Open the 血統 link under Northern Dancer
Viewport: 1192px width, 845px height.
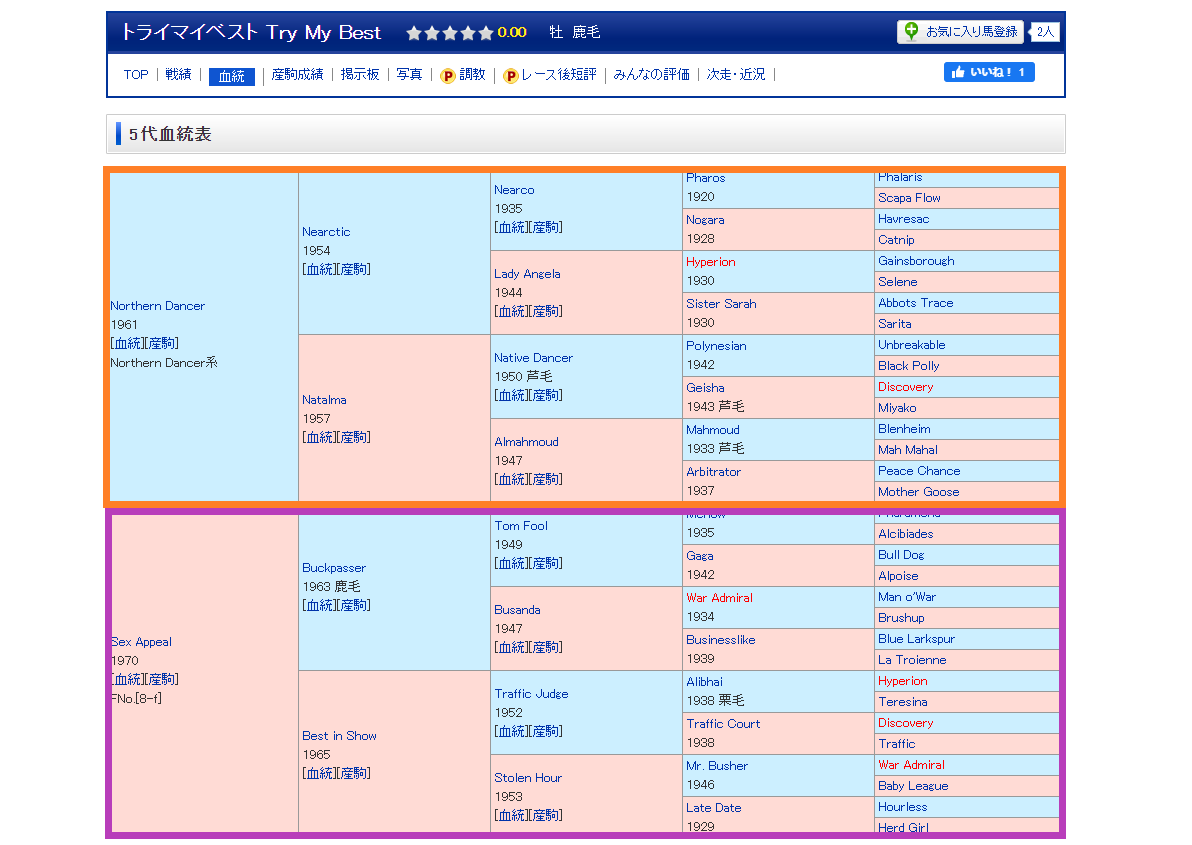click(x=128, y=343)
